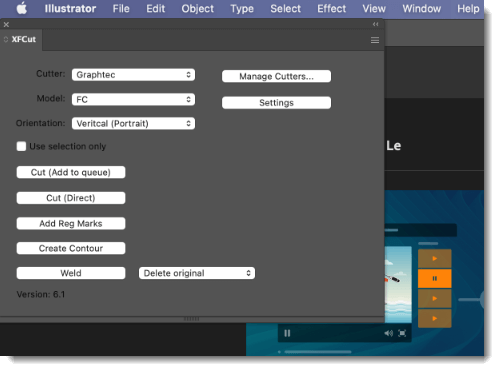Click the beach illustration thumbnail
The height and width of the screenshot is (371, 499).
click(x=398, y=284)
